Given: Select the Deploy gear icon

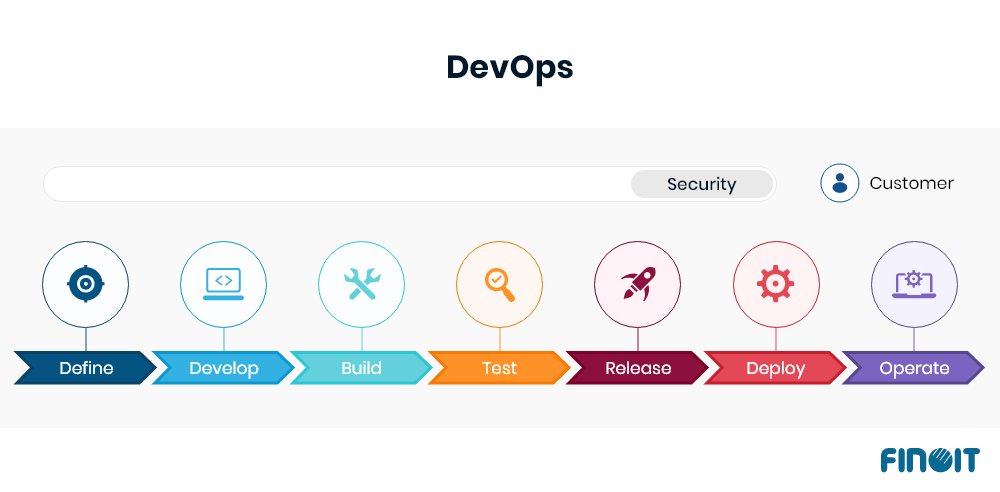Looking at the screenshot, I should tap(776, 284).
